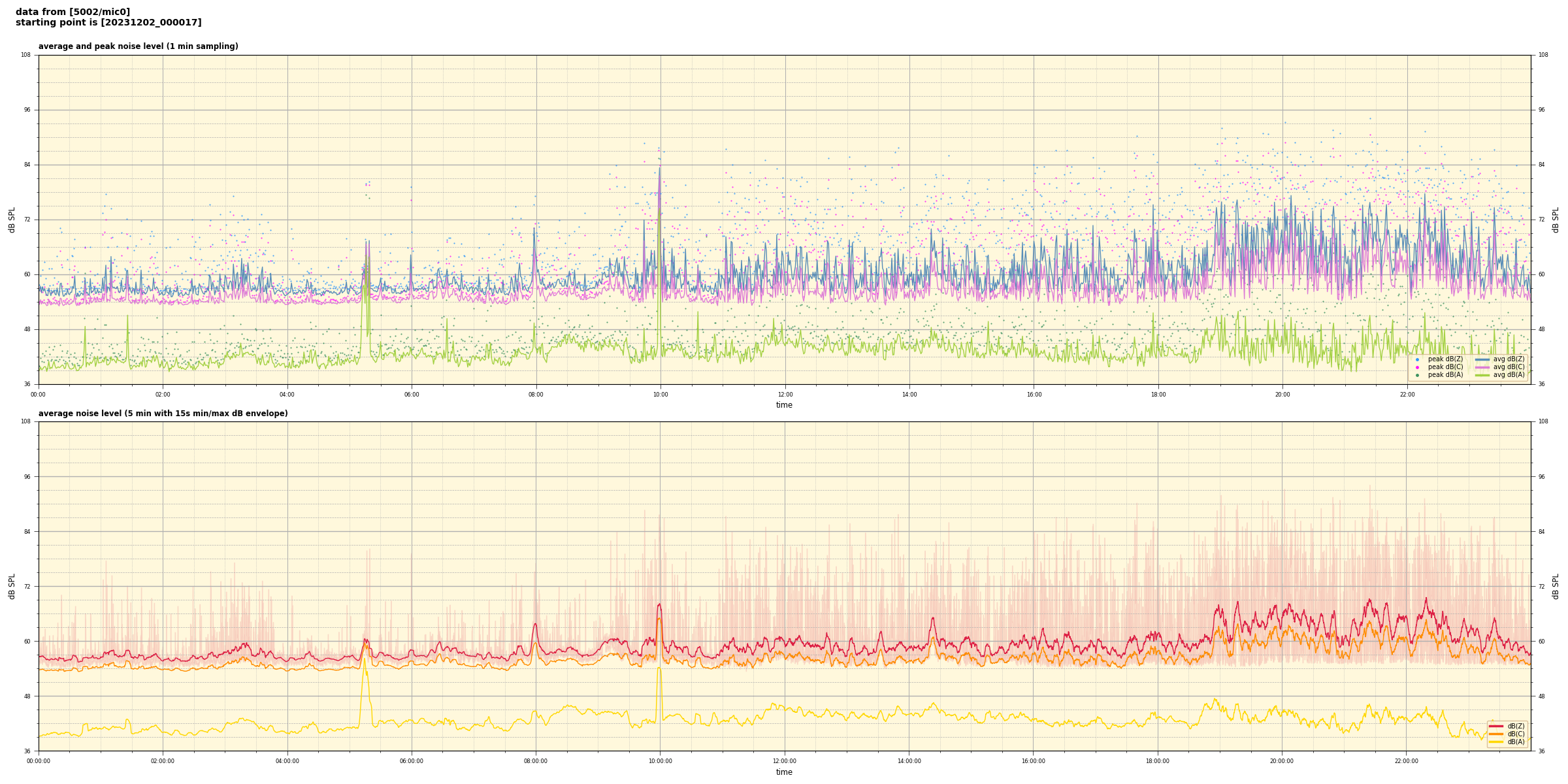The width and height of the screenshot is (1568, 784).
Task: Click 22:00 tick label on top chart
Action: pos(1407,395)
